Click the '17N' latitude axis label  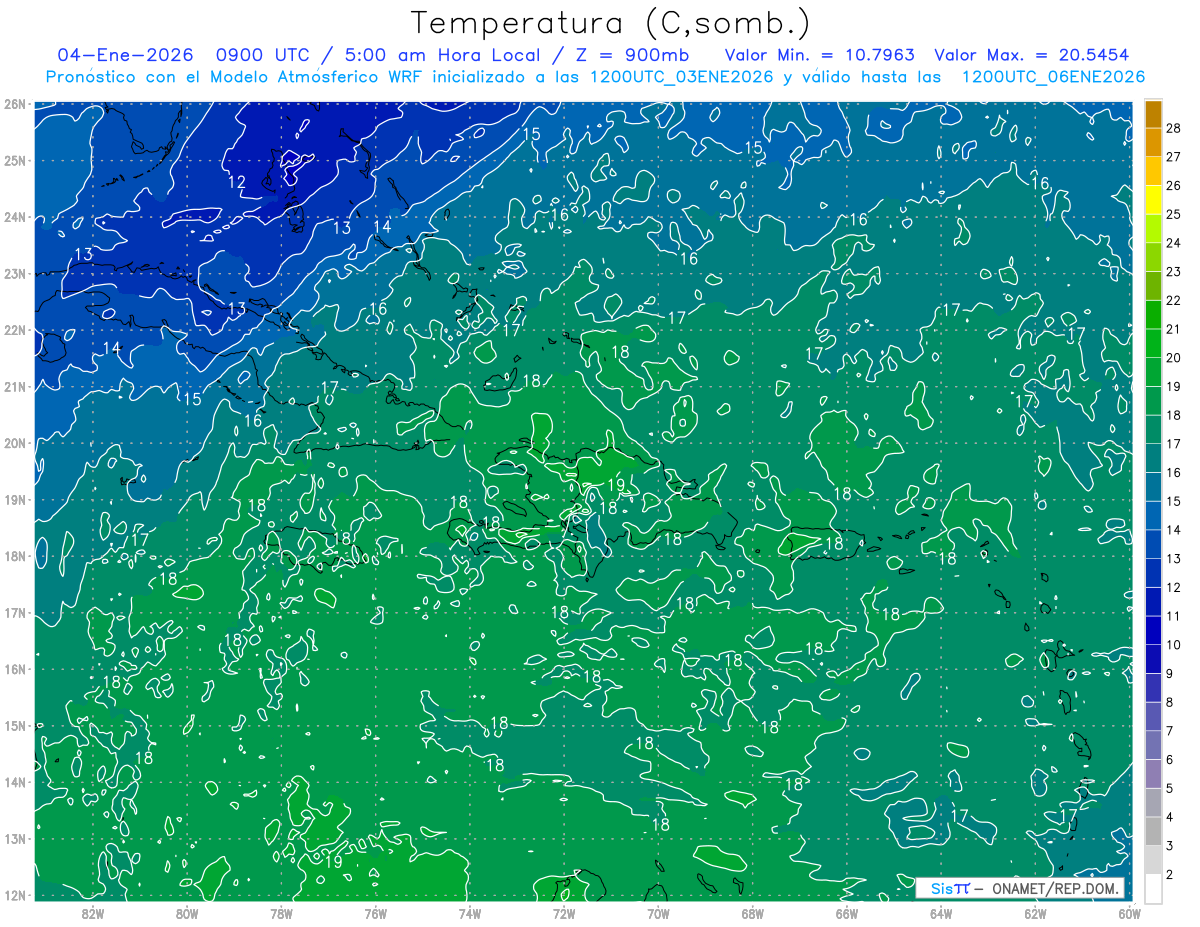click(14, 612)
